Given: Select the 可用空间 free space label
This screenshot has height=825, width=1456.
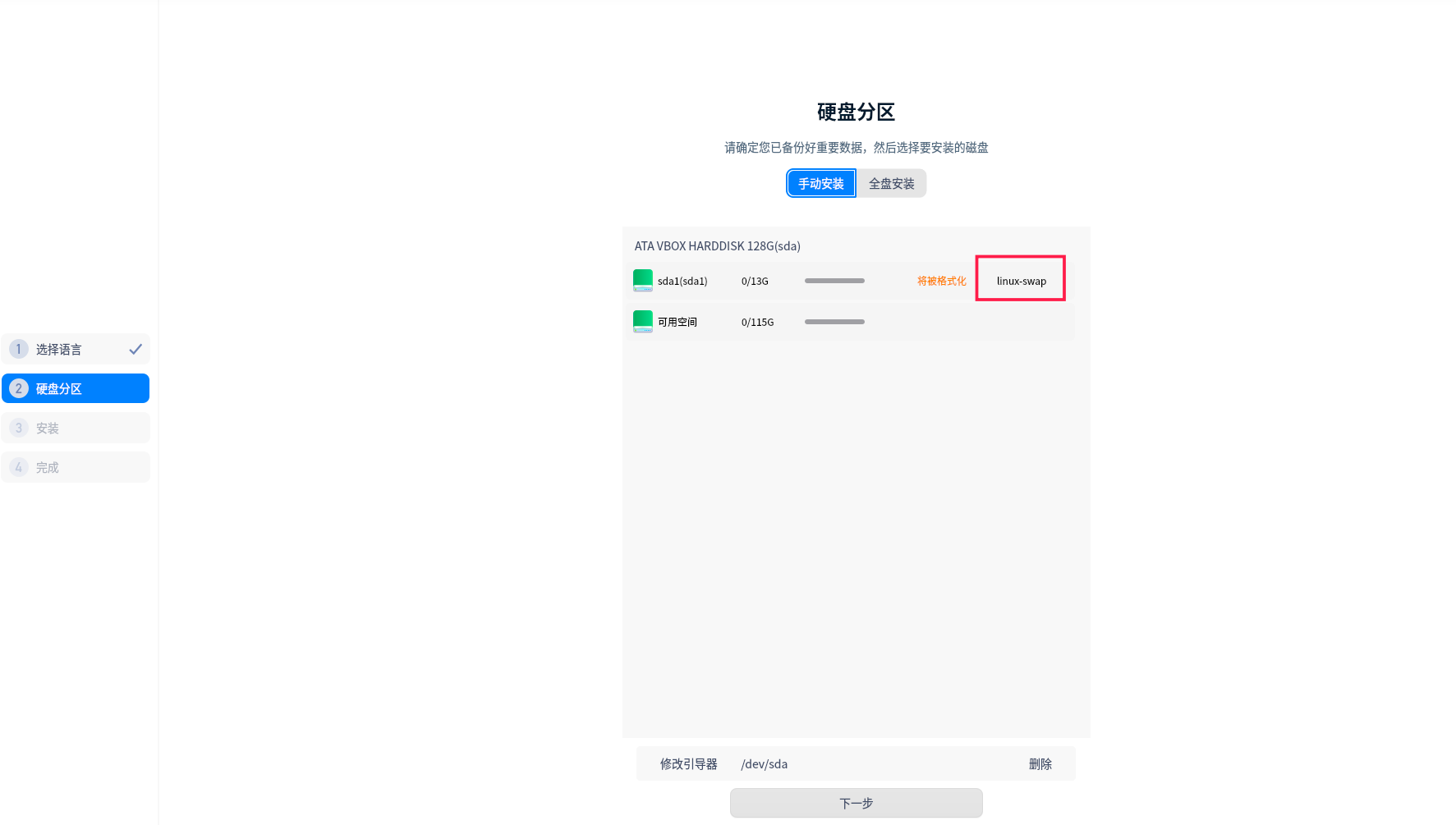Looking at the screenshot, I should click(x=677, y=322).
